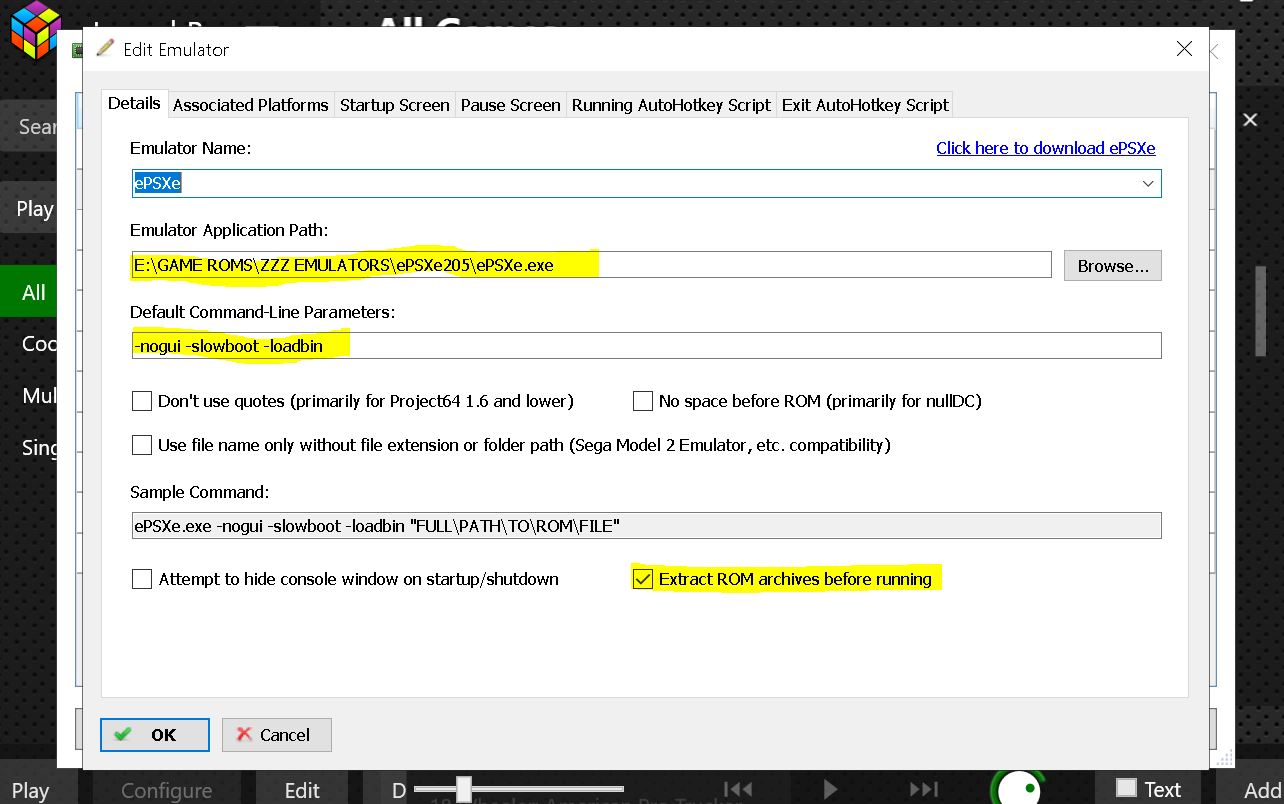
Task: Click the Edit button in bottom bar
Action: 302,789
